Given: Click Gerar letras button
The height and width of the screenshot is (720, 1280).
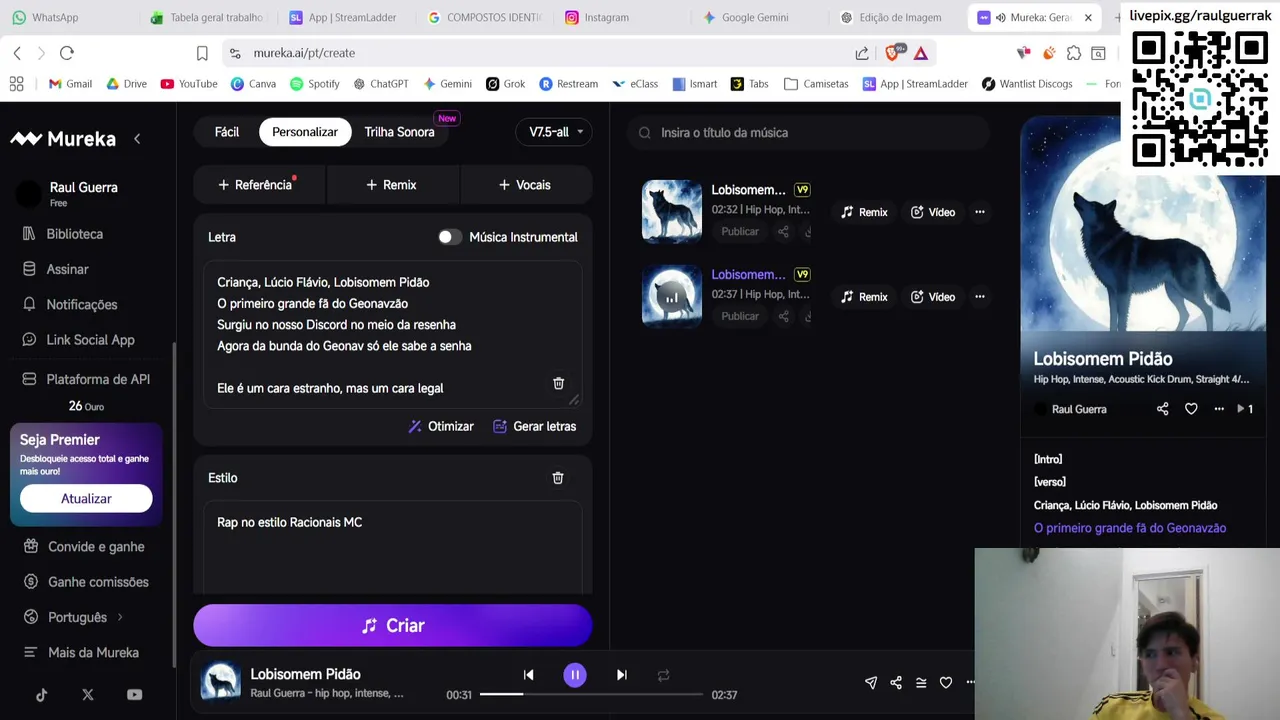Looking at the screenshot, I should coord(535,426).
